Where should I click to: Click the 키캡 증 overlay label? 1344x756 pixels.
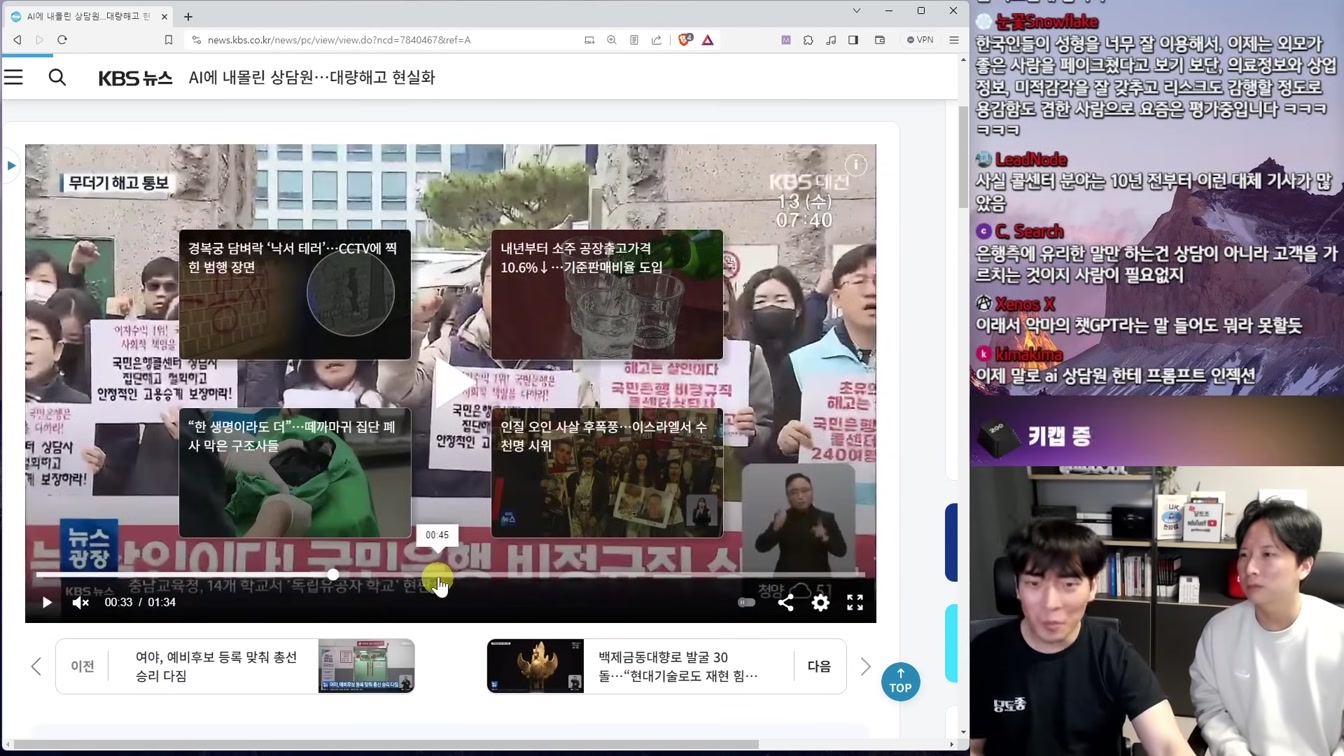(1059, 436)
